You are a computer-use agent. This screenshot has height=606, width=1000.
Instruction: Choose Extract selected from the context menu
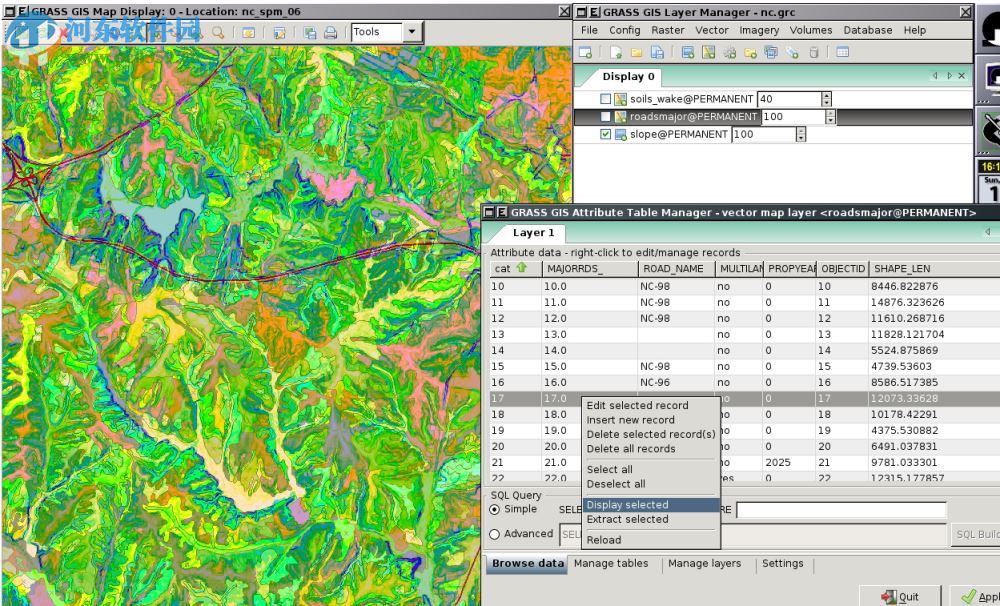tap(626, 520)
